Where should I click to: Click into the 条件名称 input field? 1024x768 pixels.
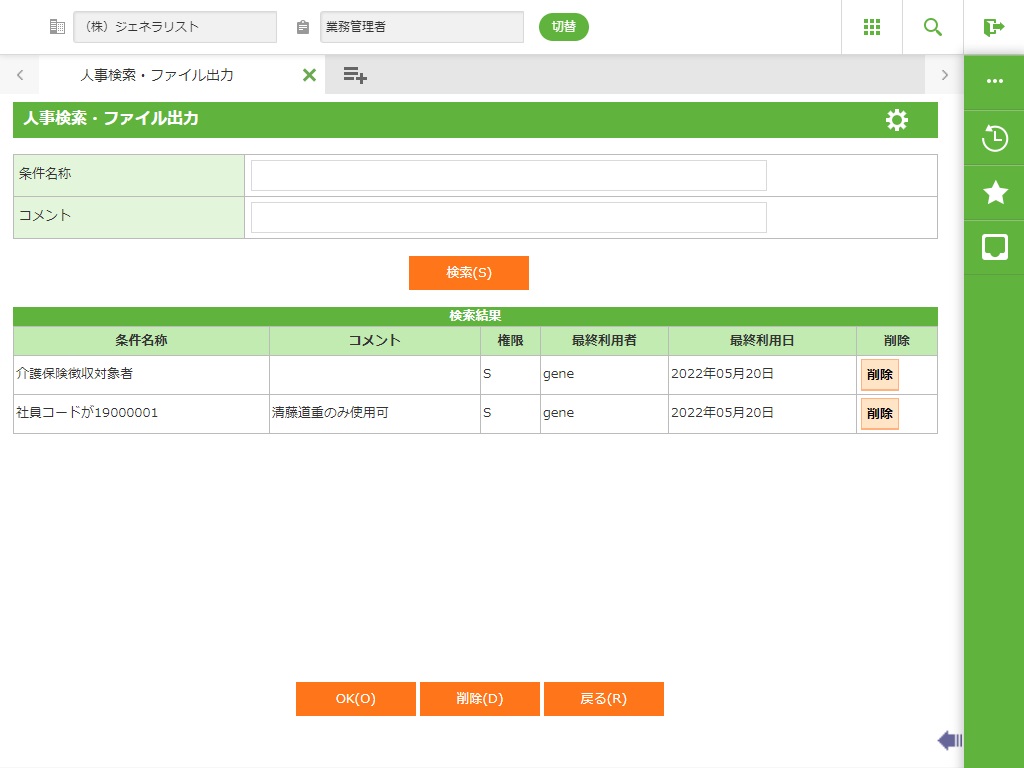click(508, 175)
